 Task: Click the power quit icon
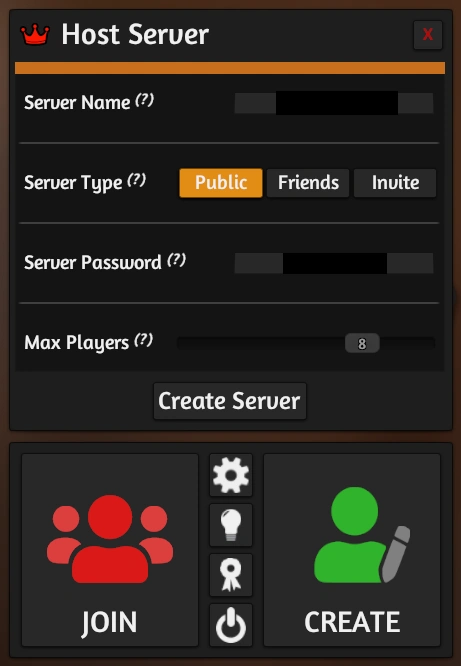(x=231, y=625)
